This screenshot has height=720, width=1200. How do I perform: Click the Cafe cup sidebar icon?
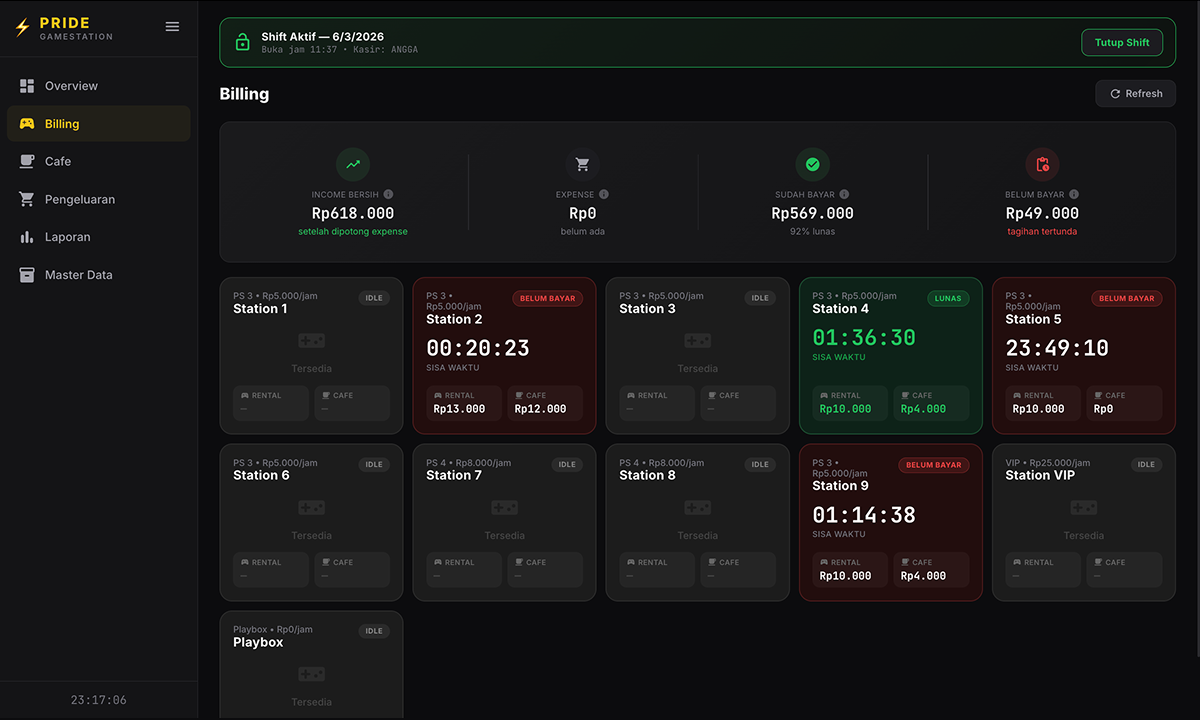click(x=27, y=161)
